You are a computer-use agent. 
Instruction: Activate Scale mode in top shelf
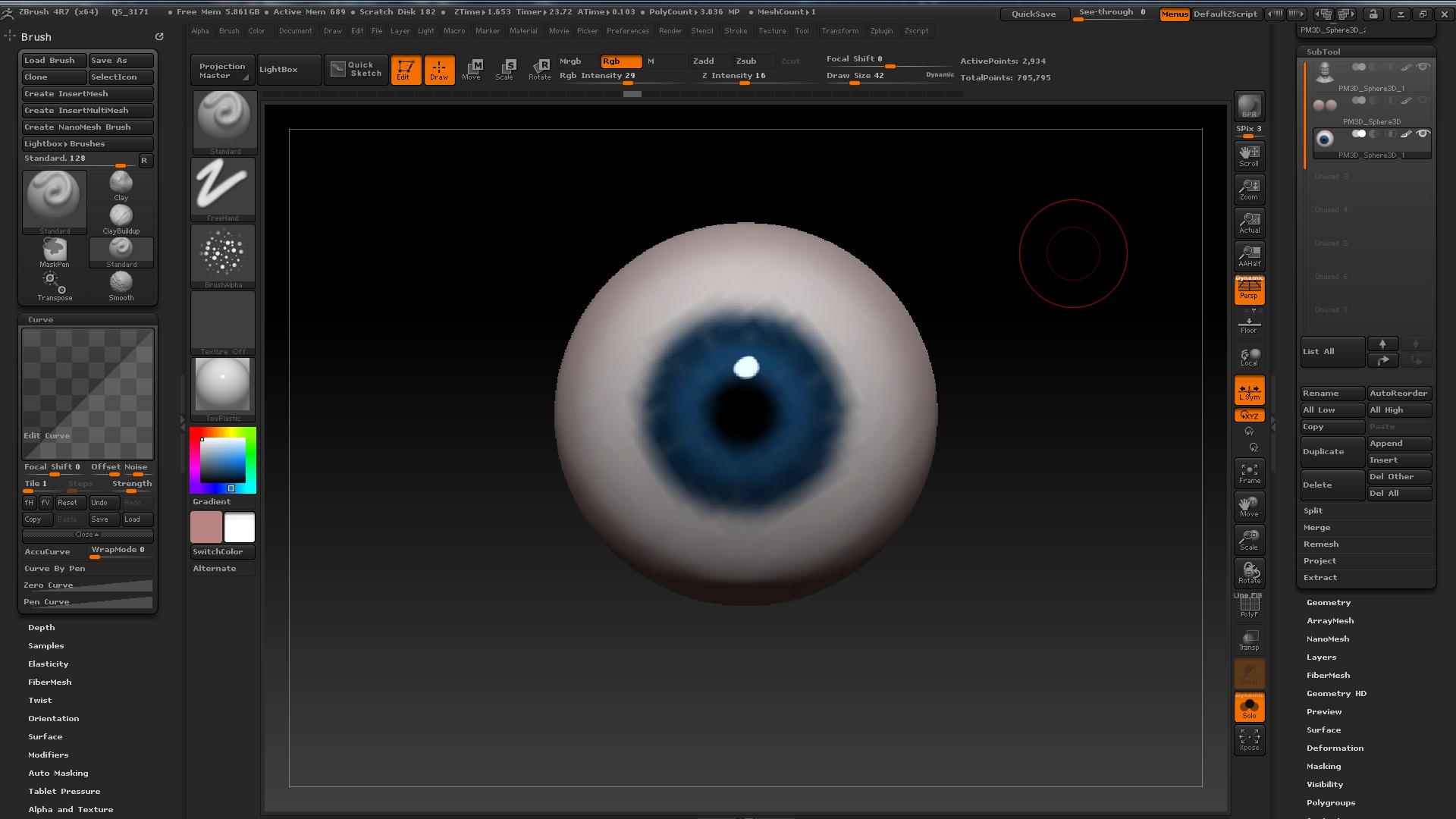coord(504,70)
